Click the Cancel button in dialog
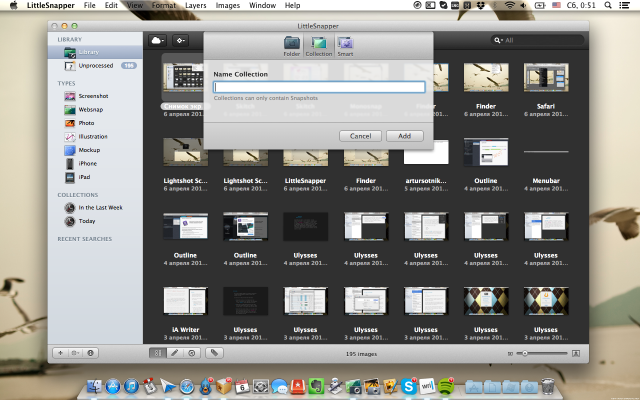 [x=360, y=136]
